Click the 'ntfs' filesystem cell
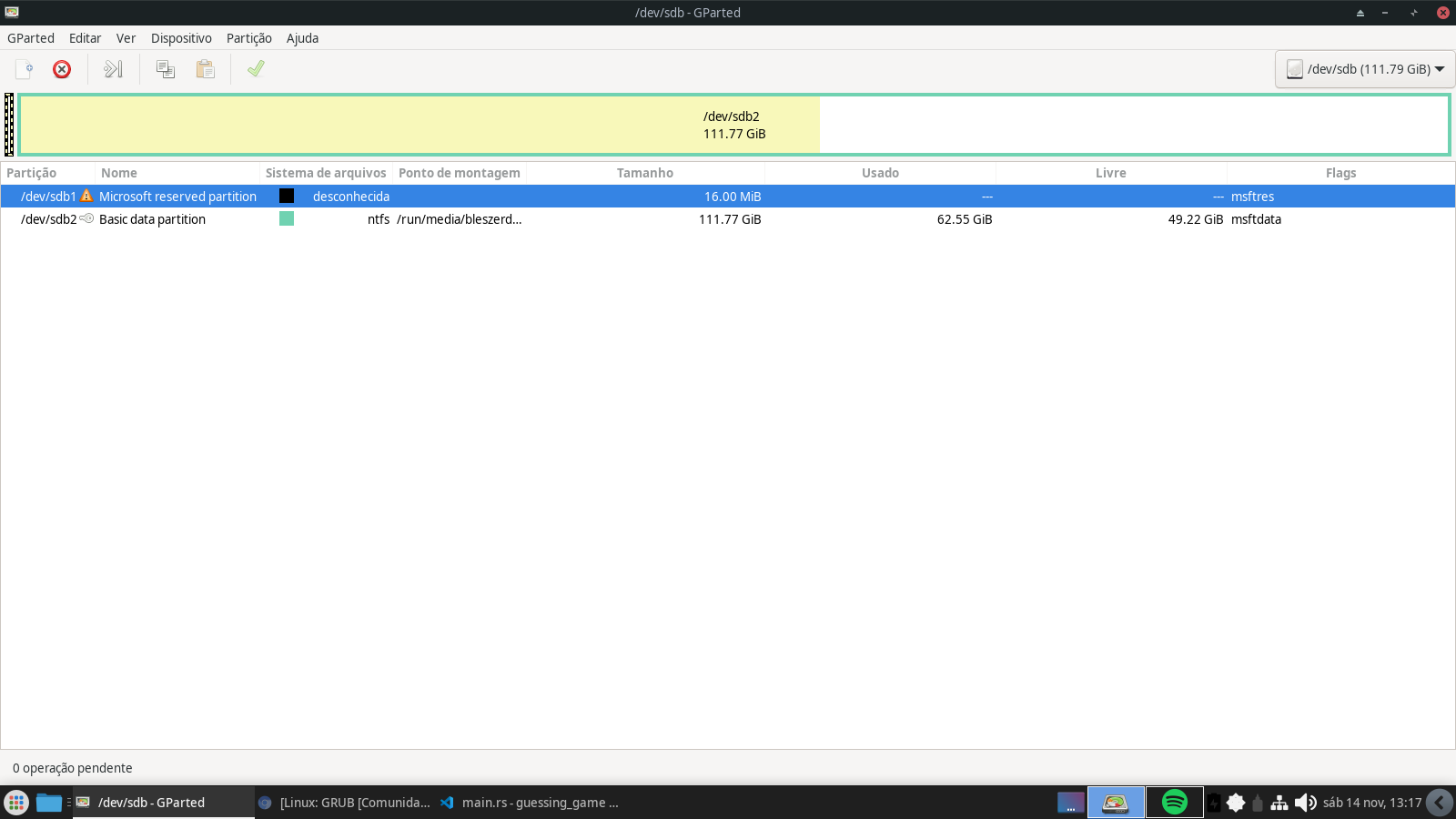 [379, 219]
